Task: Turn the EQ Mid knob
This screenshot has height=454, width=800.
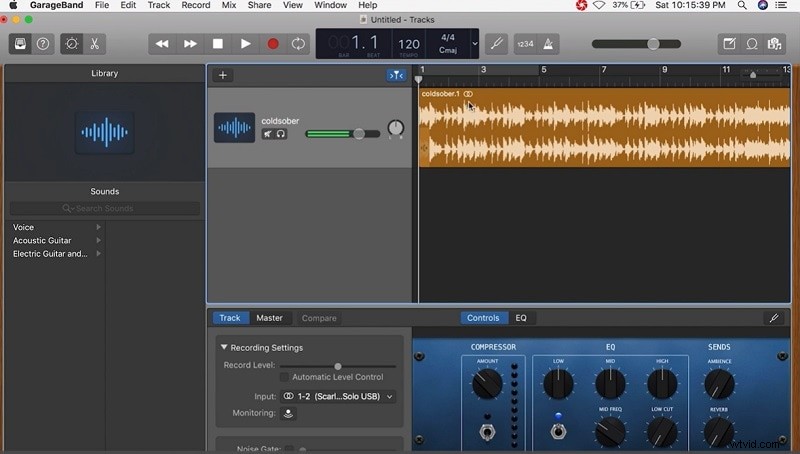Action: [x=610, y=384]
